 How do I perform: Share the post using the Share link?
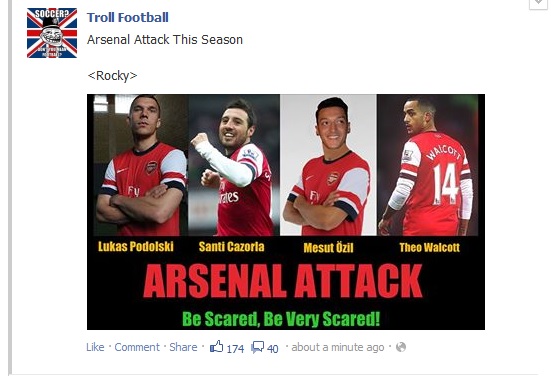(183, 347)
